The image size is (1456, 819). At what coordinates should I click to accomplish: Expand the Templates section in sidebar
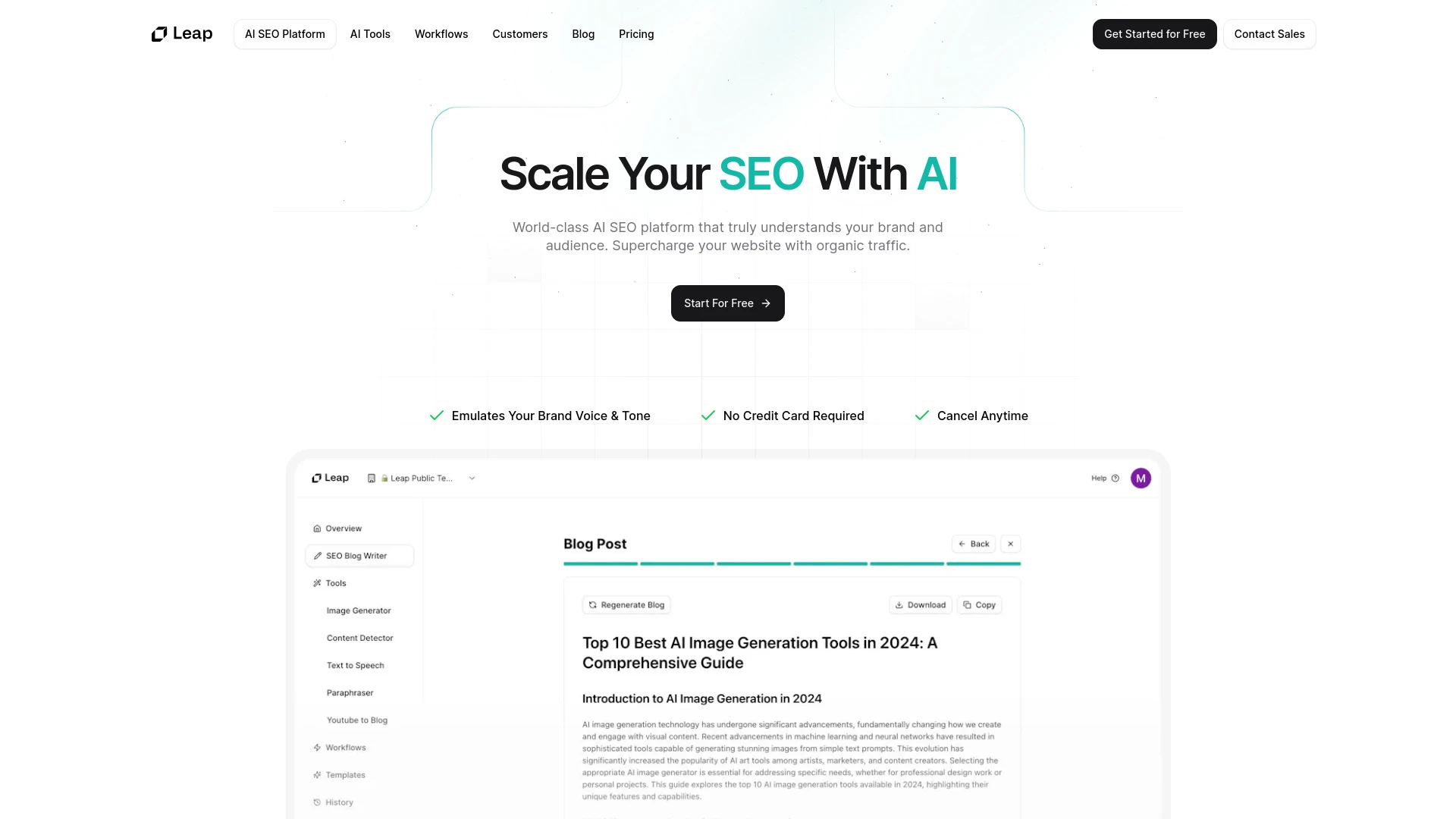pos(346,774)
